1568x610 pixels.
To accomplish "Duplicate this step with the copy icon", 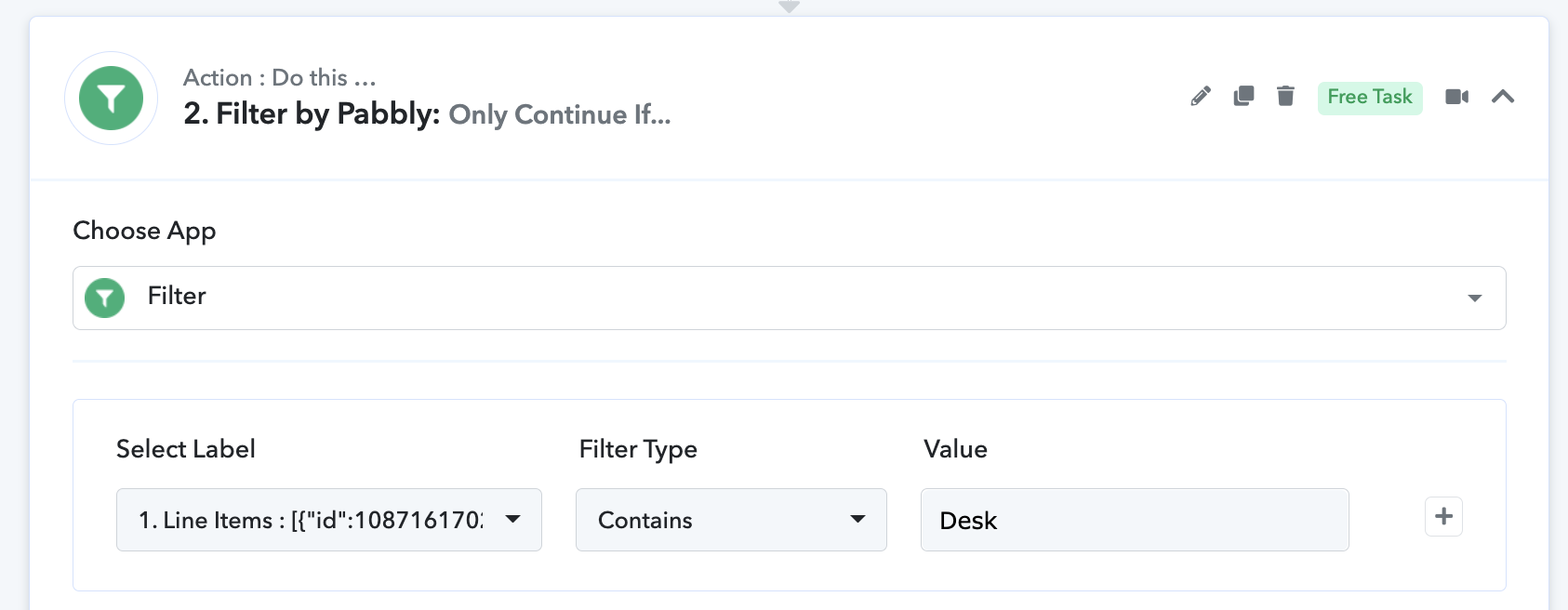I will click(x=1243, y=97).
